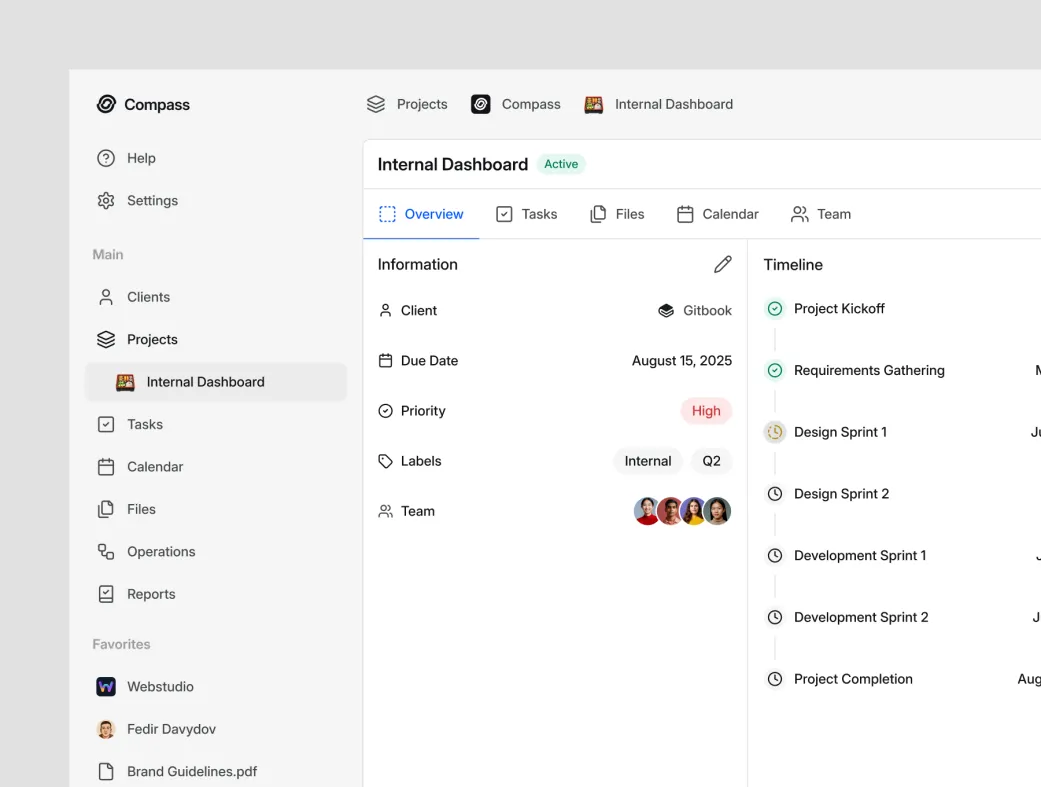
Task: Click the pencil edit icon beside Information
Action: click(722, 264)
